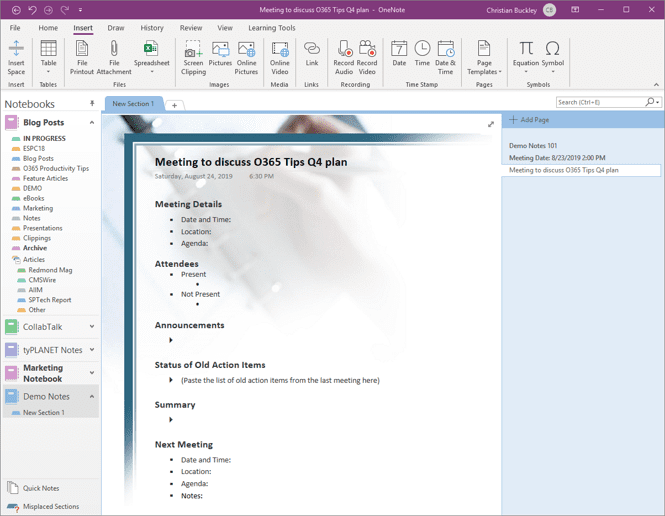Open the Learning Tools tab
The width and height of the screenshot is (665, 516).
click(x=271, y=28)
